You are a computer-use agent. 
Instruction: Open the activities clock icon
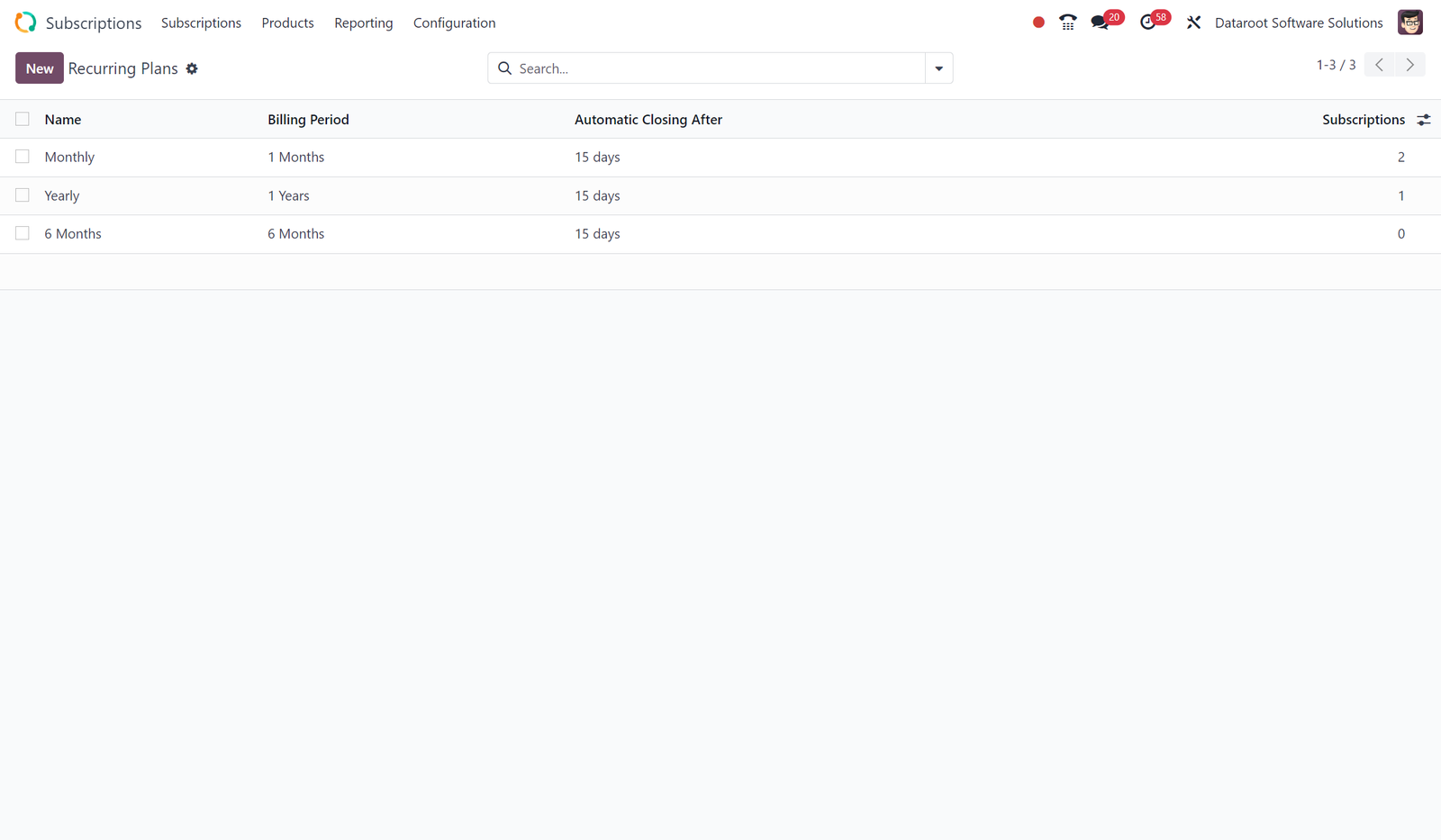[x=1147, y=23]
